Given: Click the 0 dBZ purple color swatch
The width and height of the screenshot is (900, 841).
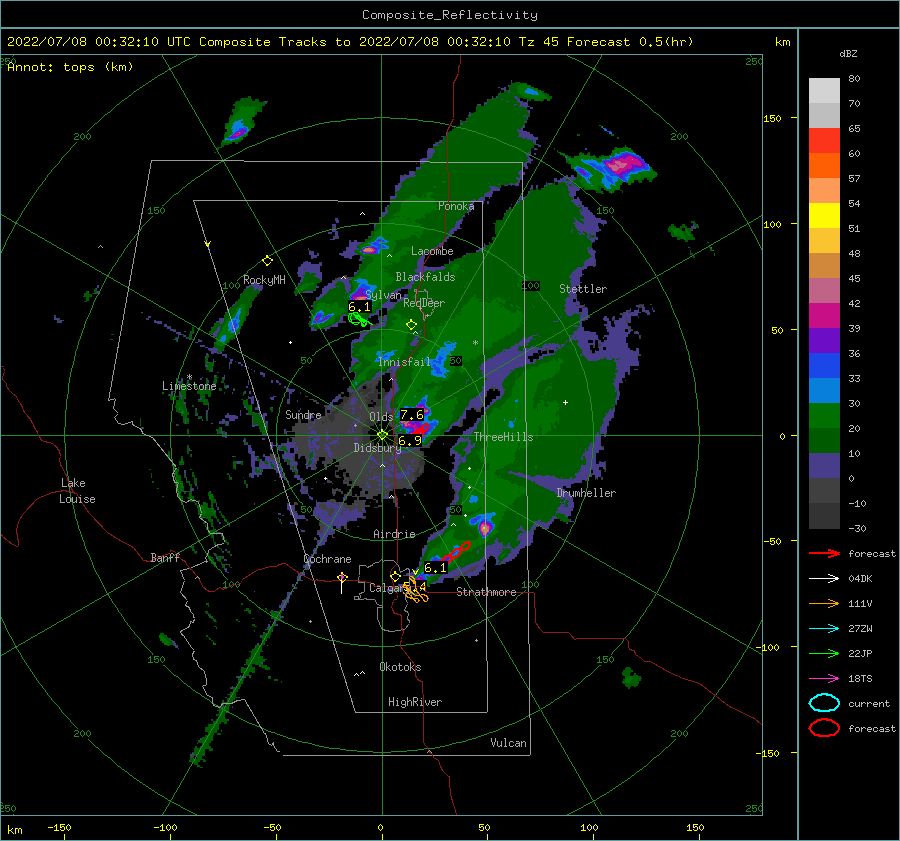Looking at the screenshot, I should 824,466.
